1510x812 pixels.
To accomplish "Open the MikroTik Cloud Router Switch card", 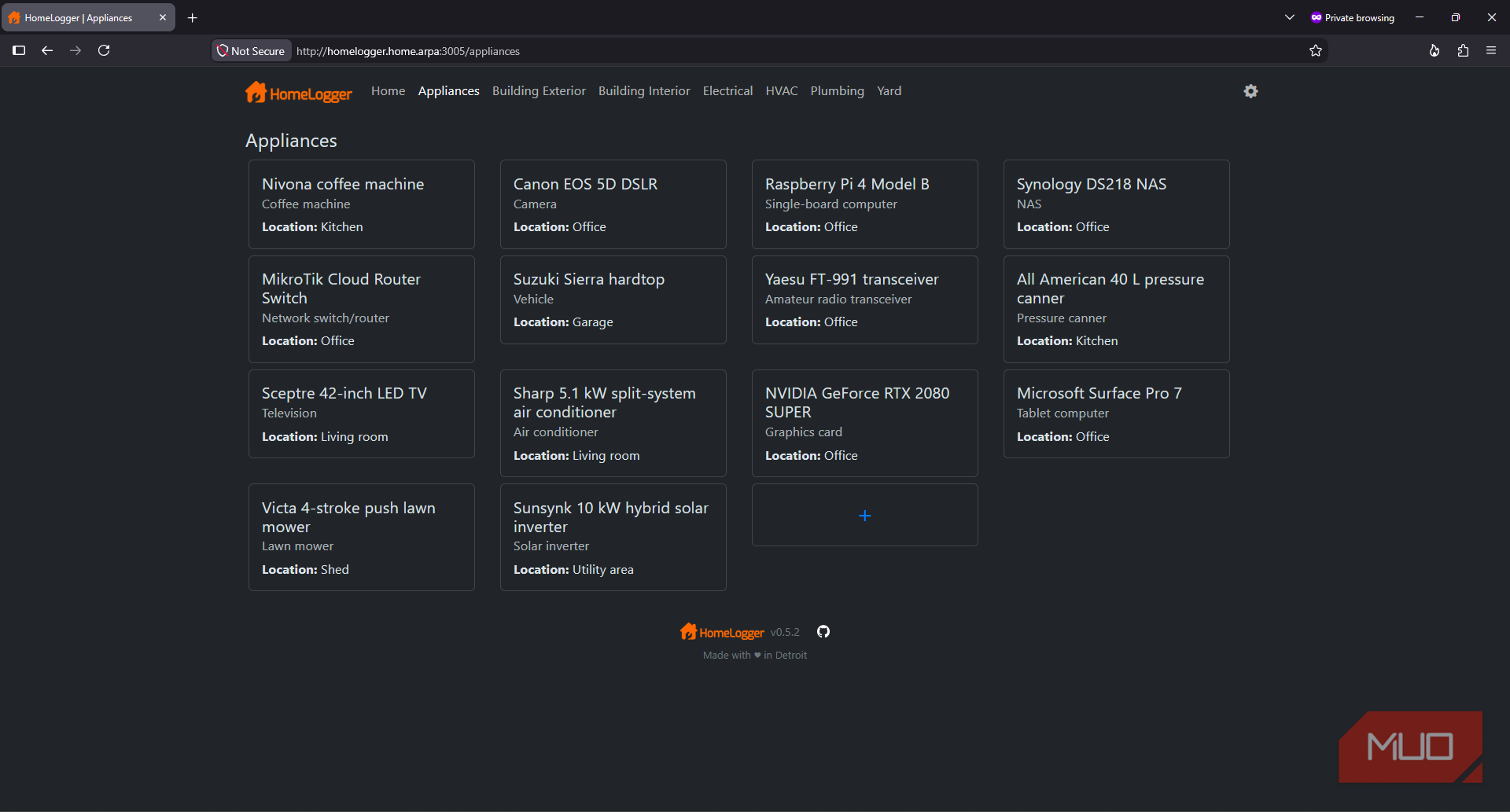I will point(362,309).
